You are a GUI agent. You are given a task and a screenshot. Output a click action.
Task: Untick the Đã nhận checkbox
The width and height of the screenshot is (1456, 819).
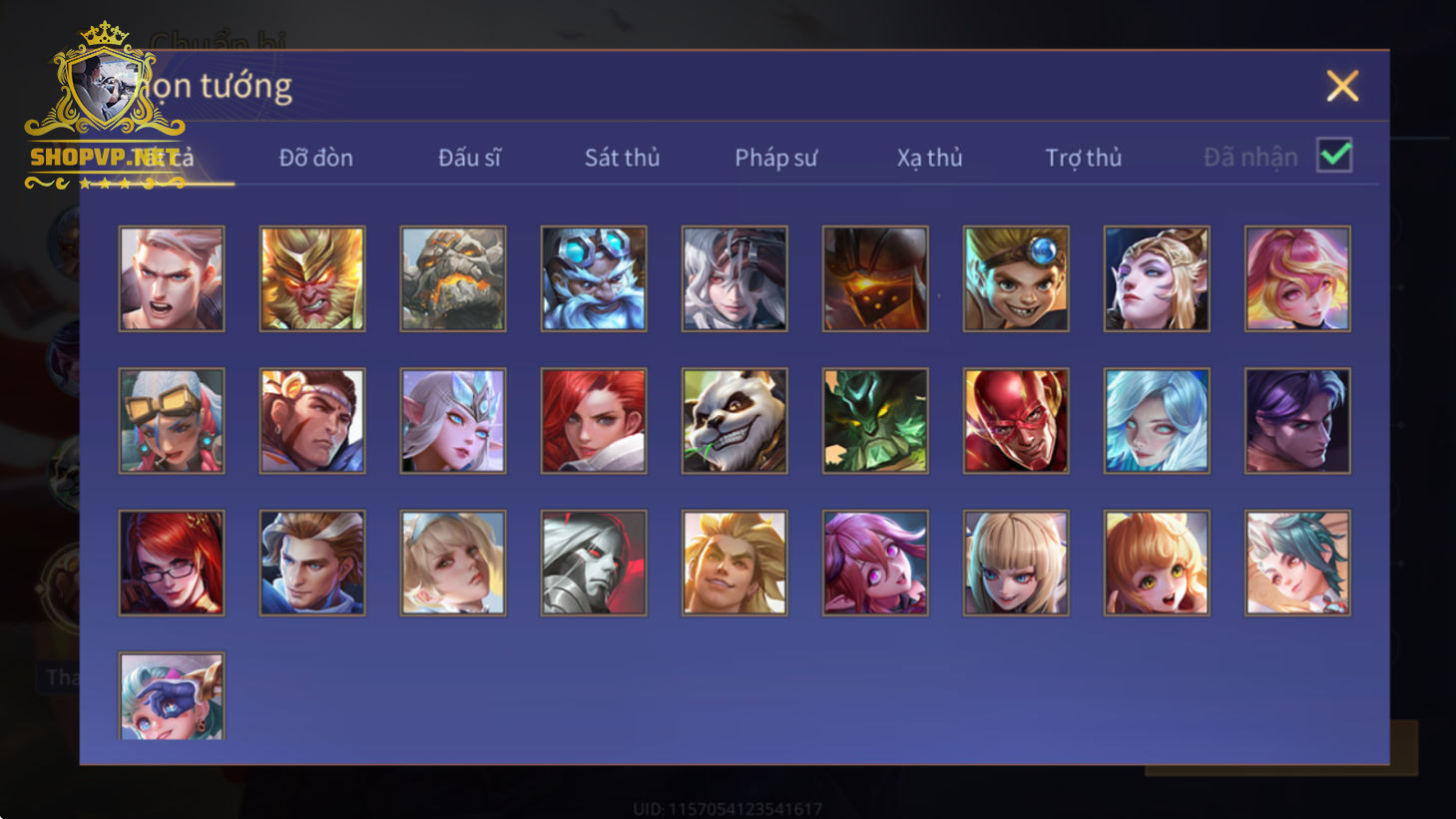[1334, 156]
